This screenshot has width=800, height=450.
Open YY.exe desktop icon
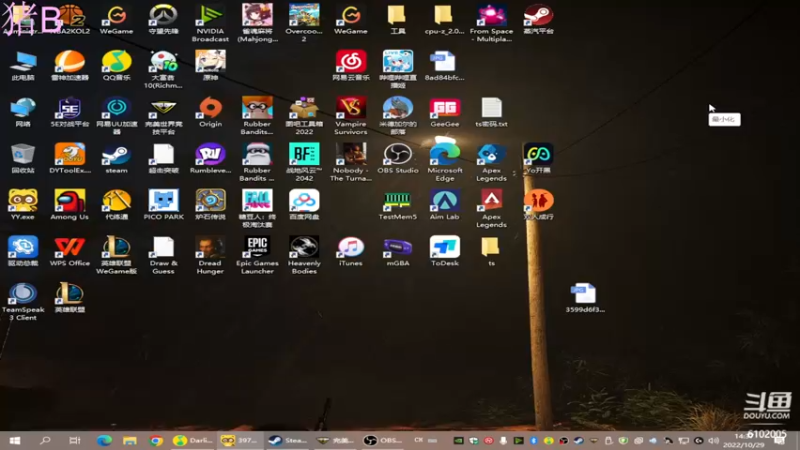[x=23, y=205]
